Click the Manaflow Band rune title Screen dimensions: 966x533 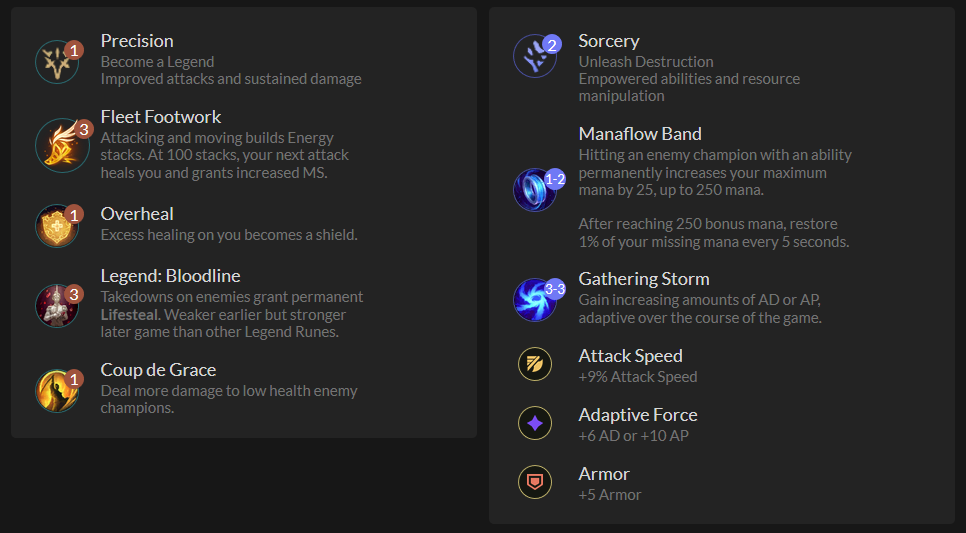[x=640, y=134]
